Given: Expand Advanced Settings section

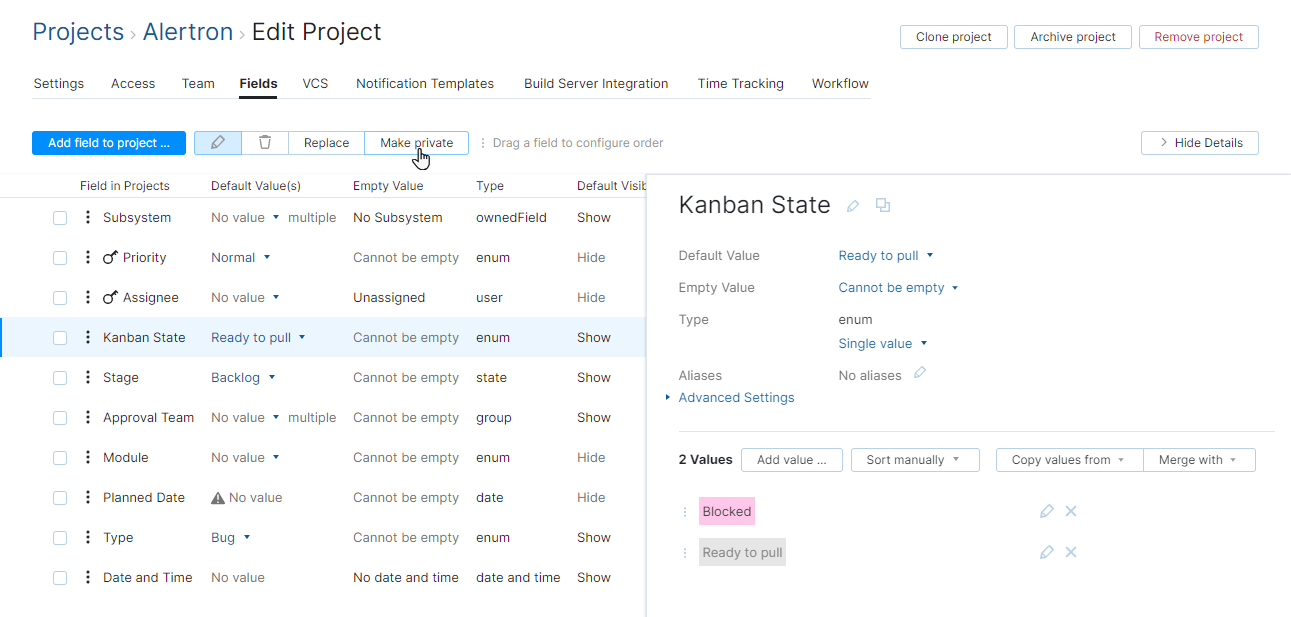Looking at the screenshot, I should [736, 397].
